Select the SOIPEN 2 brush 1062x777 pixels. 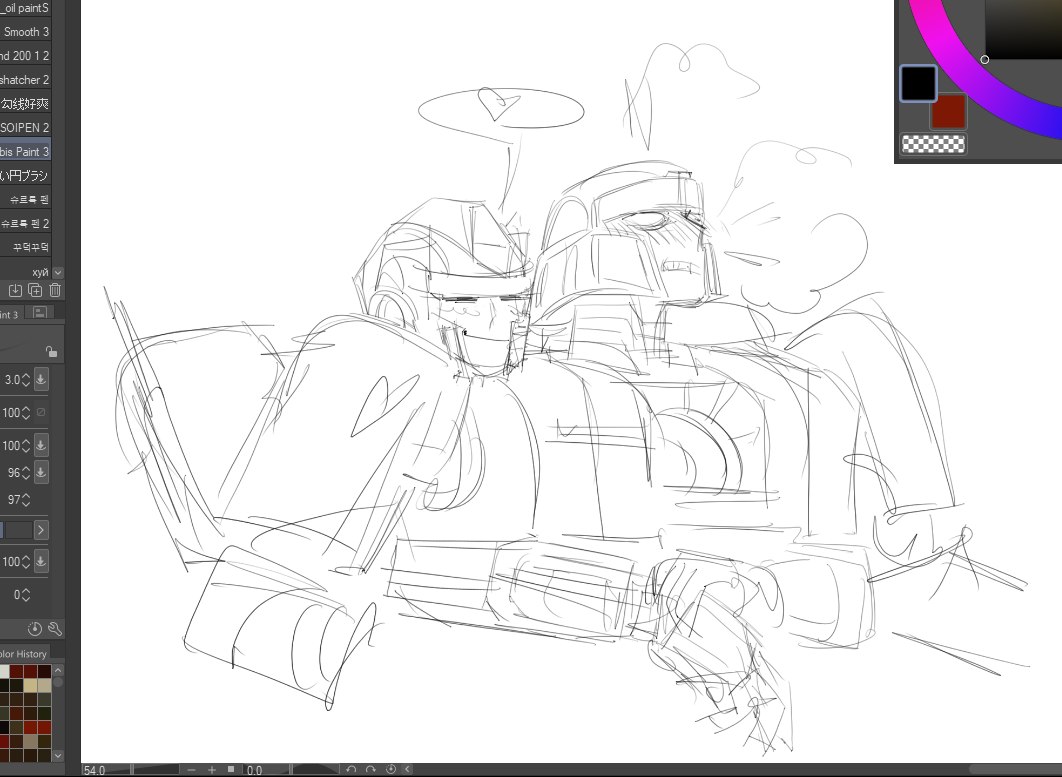coord(25,127)
